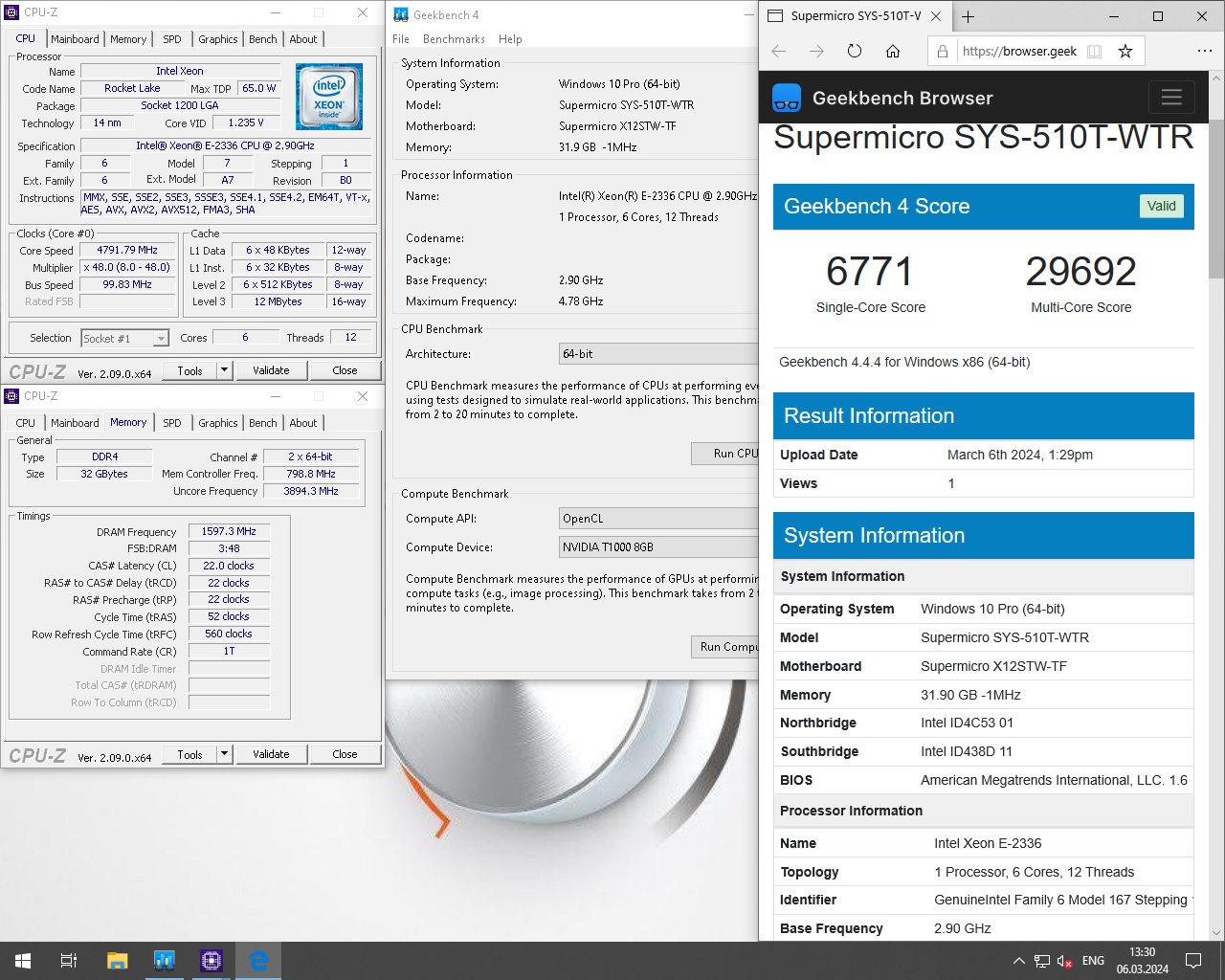Open the NVIDIA T1000 8GB device dropdown
The height and width of the screenshot is (980, 1225).
pos(658,547)
